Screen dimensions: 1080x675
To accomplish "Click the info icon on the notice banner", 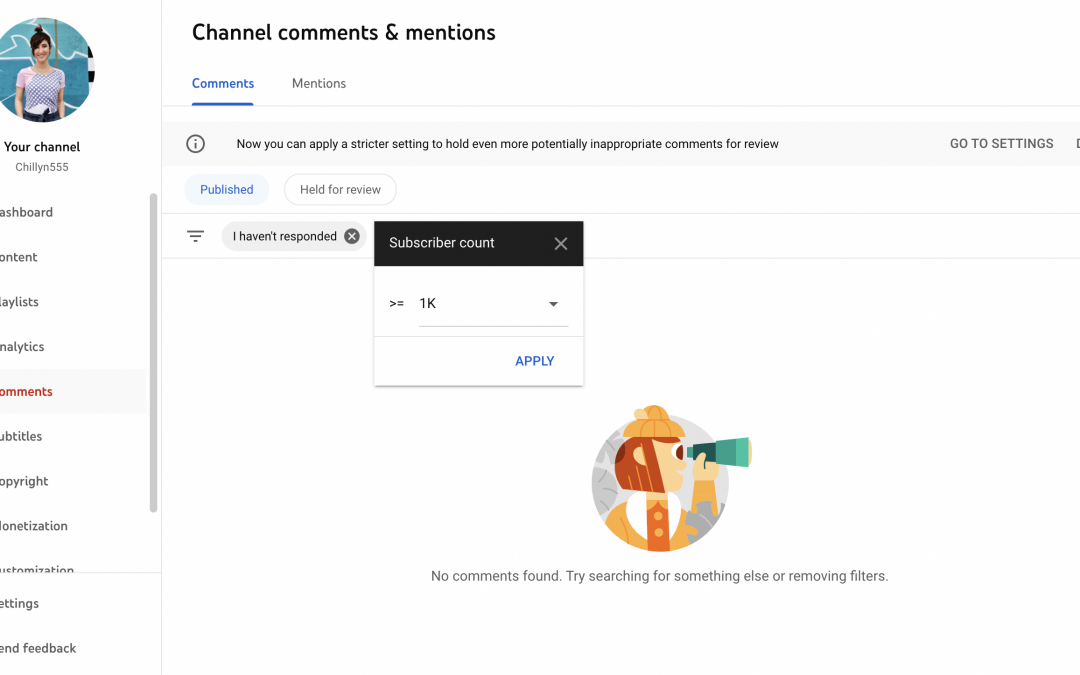I will coord(195,143).
